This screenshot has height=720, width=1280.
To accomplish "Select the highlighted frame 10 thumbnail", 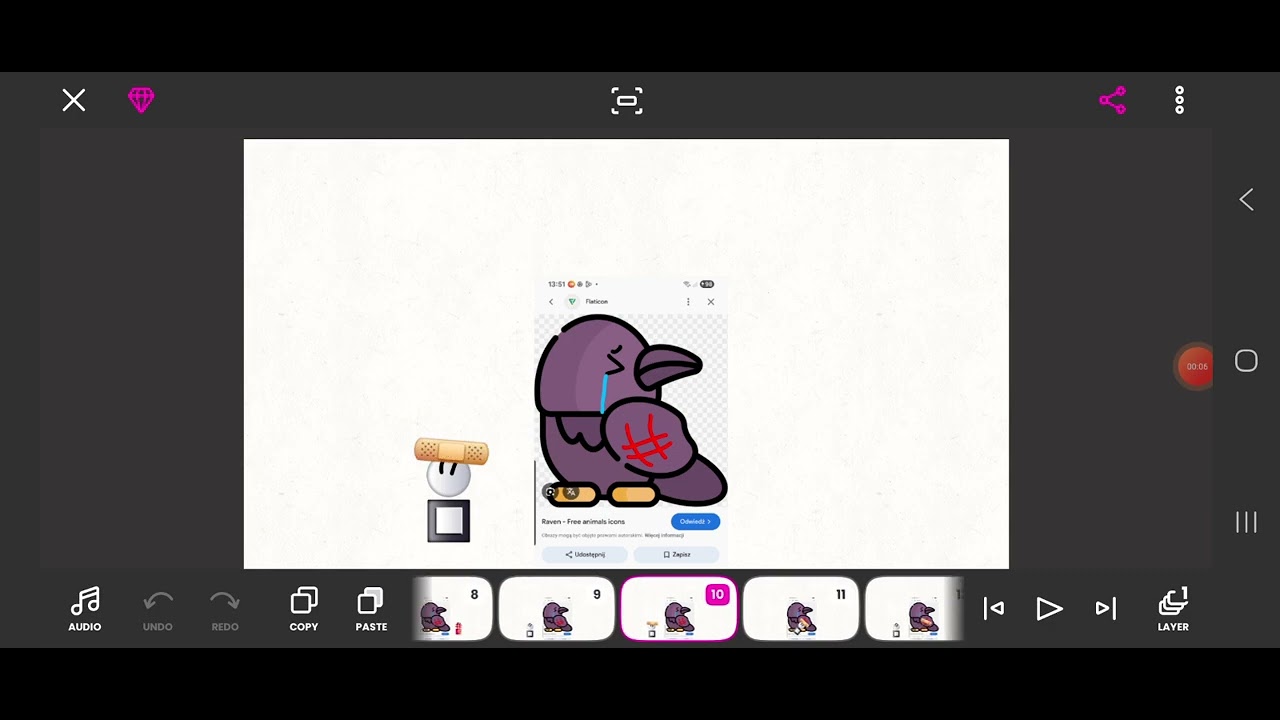I will tap(679, 608).
